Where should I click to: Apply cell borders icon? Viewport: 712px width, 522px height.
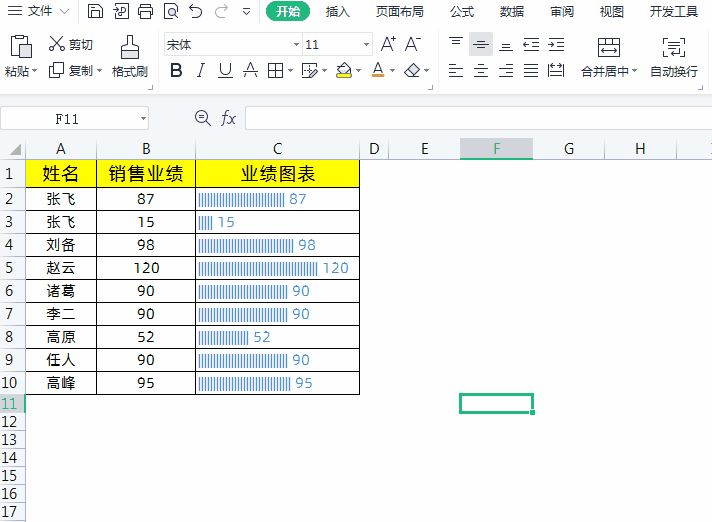[275, 70]
